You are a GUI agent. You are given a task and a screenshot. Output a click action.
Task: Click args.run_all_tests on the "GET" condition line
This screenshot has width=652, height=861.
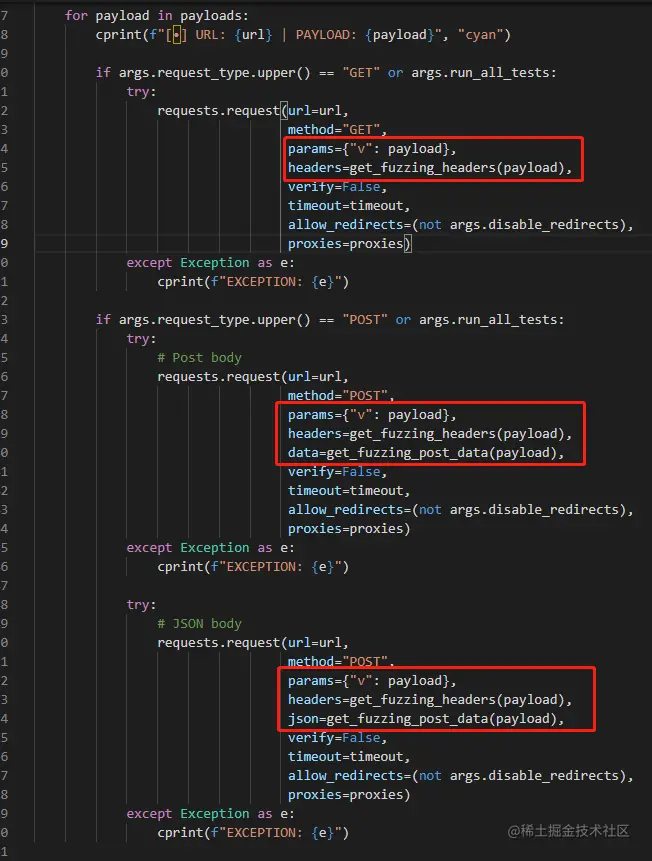[483, 72]
